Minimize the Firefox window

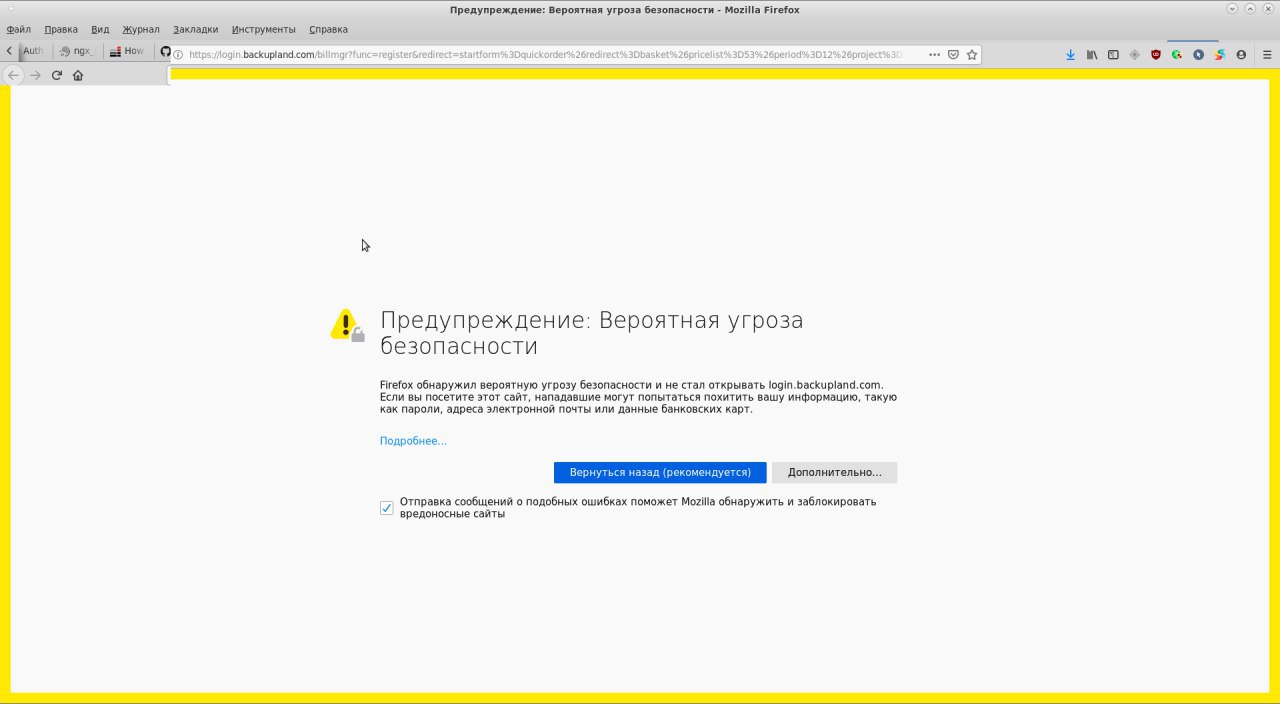tap(1233, 9)
